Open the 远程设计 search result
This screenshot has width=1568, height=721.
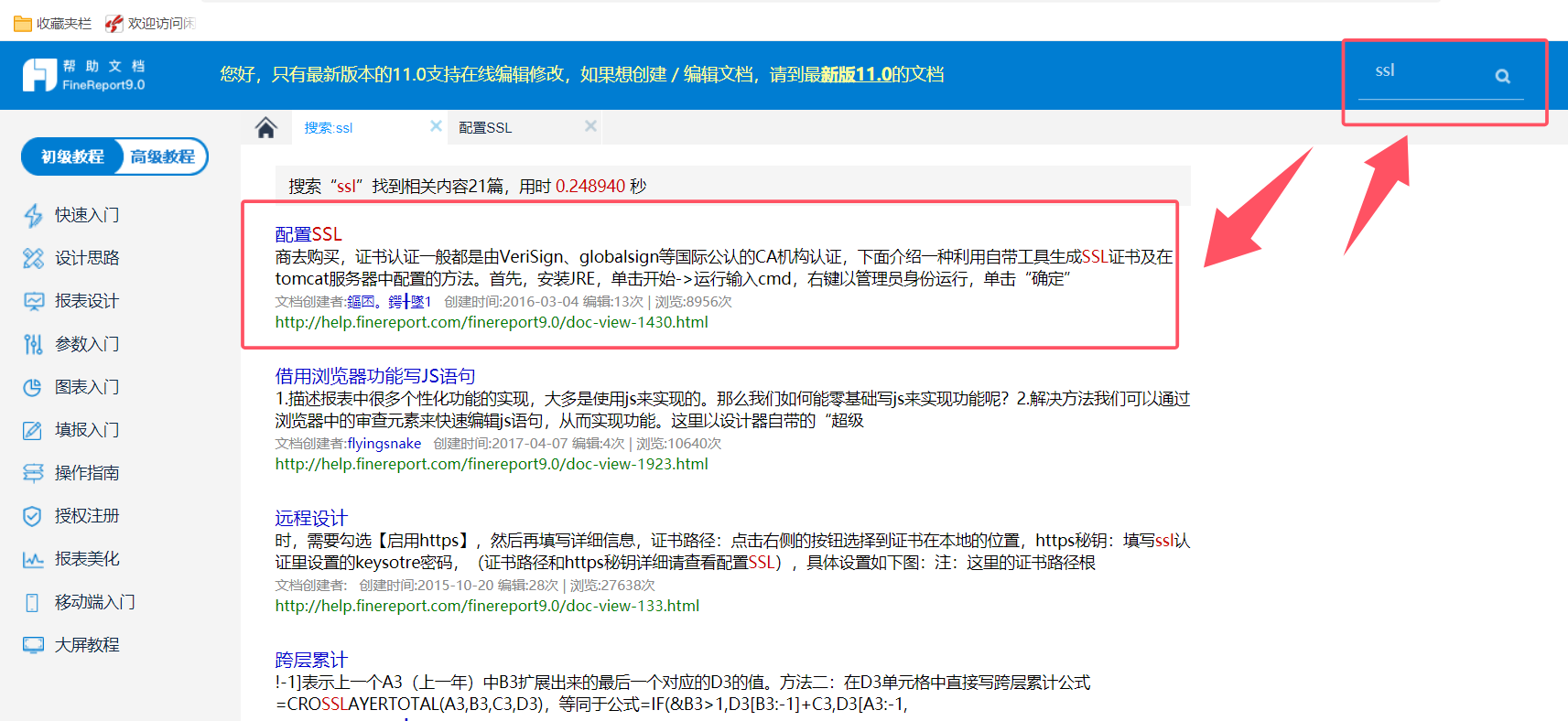click(x=311, y=518)
